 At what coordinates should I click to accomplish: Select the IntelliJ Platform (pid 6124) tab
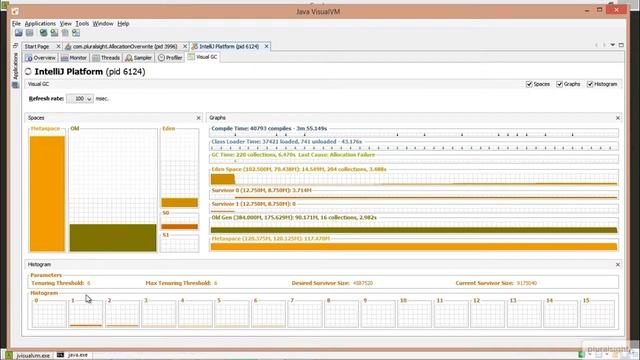coord(229,47)
